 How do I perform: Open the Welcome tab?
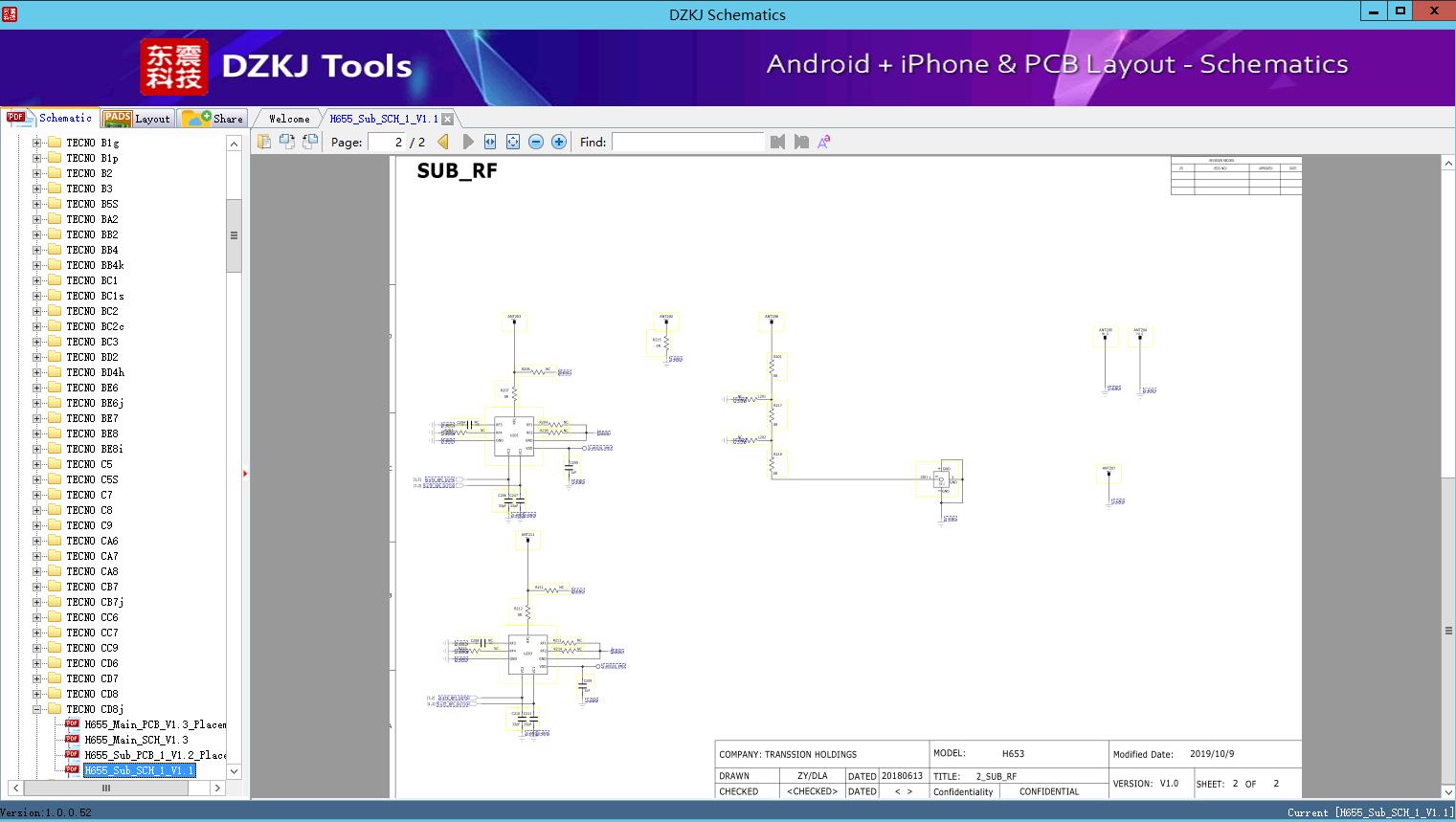pos(289,119)
